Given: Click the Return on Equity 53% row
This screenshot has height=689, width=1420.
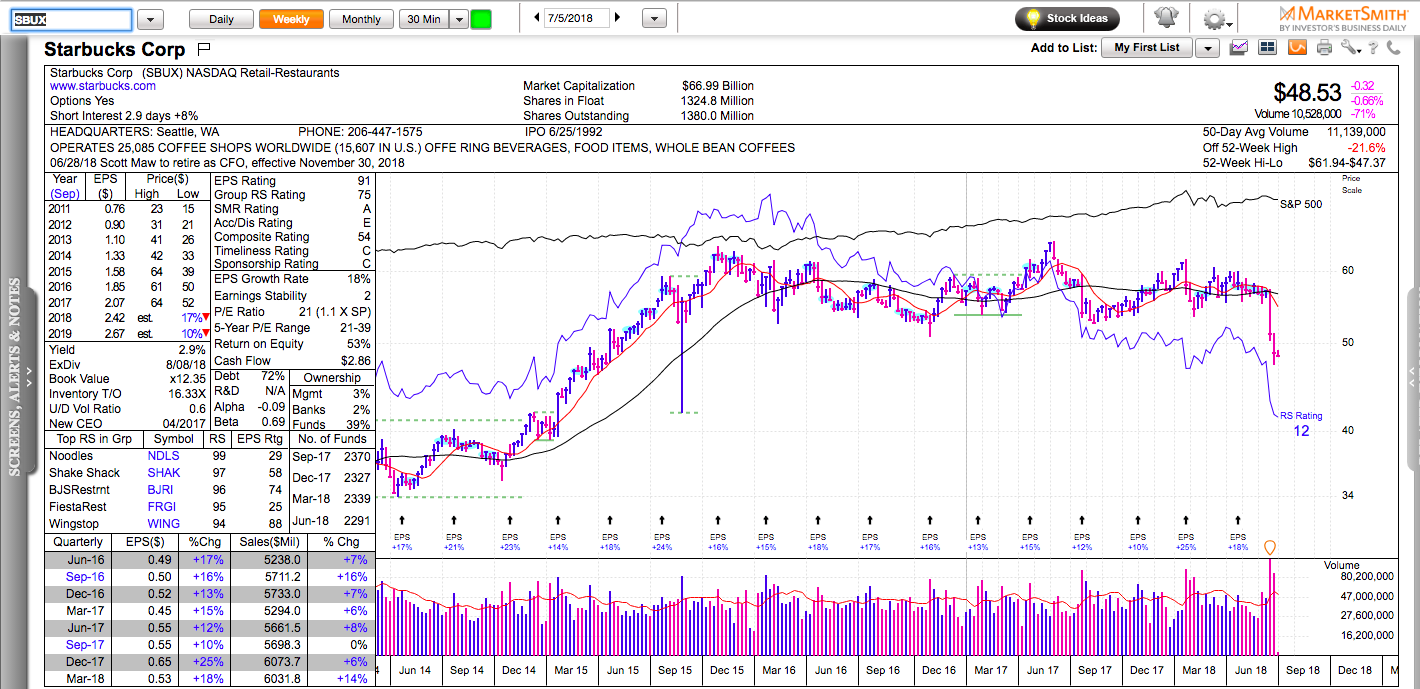Looking at the screenshot, I should (294, 345).
